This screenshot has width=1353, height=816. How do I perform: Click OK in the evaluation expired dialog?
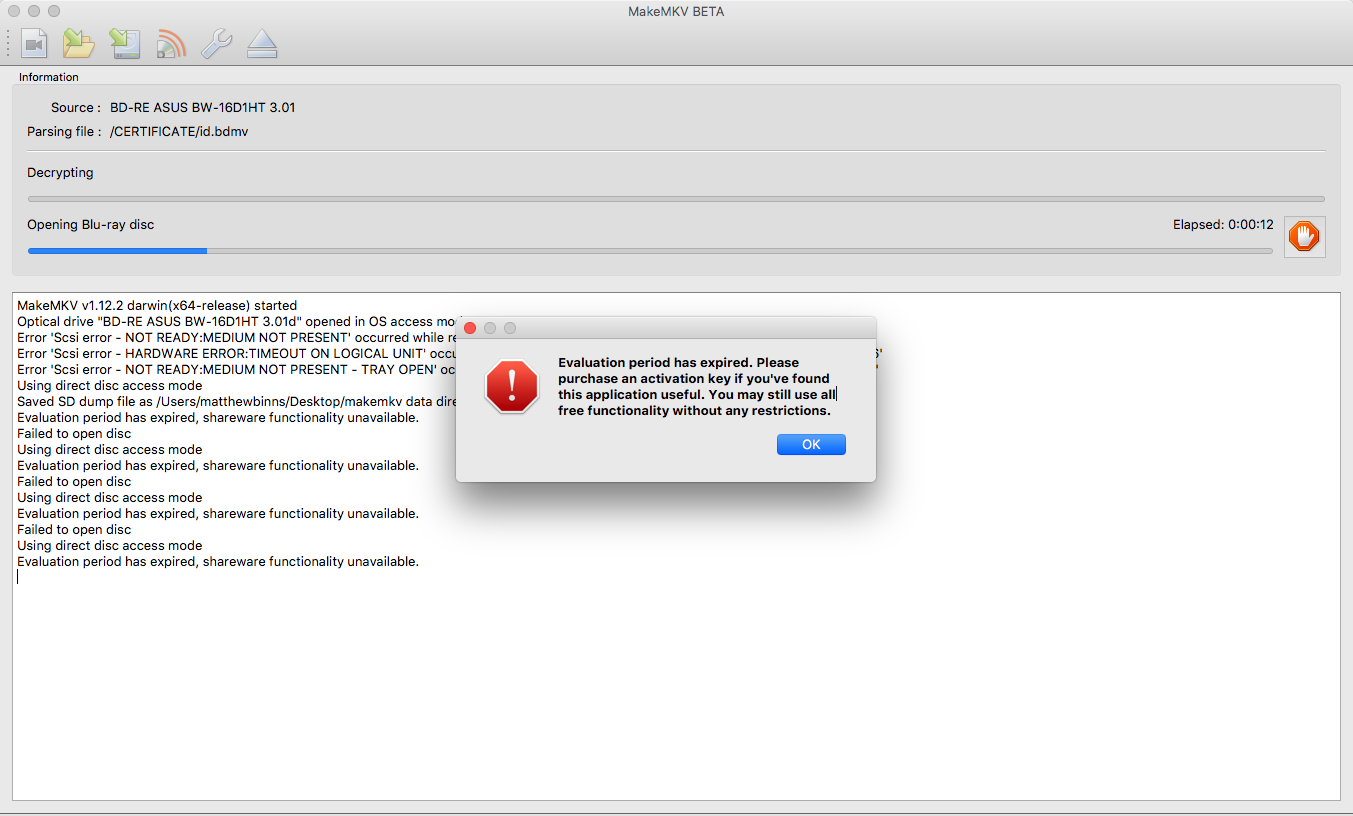pyautogui.click(x=811, y=444)
